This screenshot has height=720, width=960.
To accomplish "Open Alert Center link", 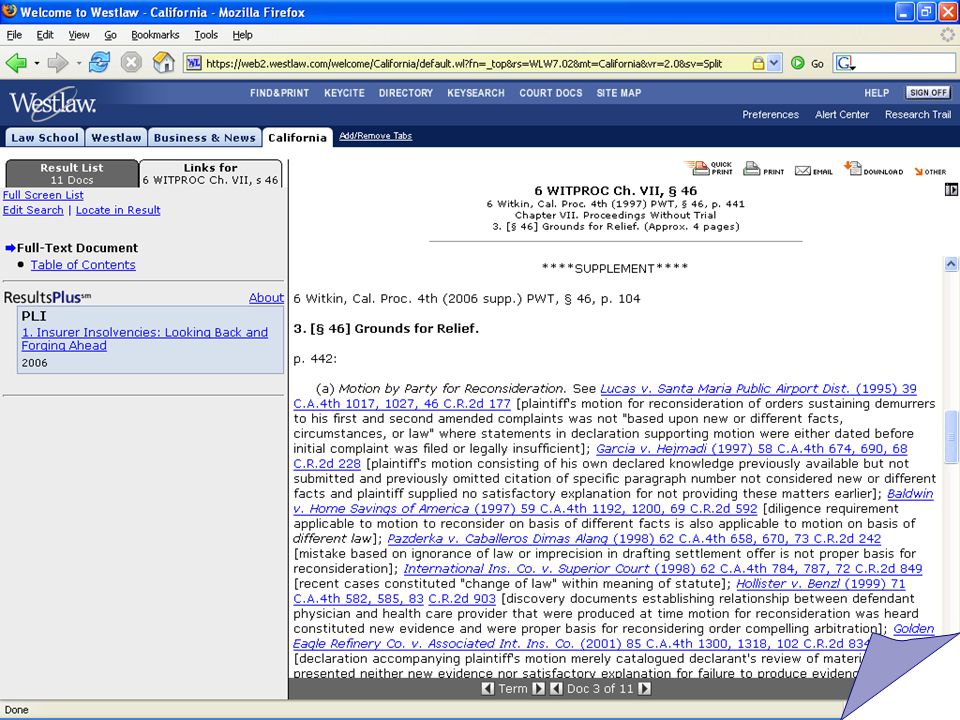I will pos(842,114).
